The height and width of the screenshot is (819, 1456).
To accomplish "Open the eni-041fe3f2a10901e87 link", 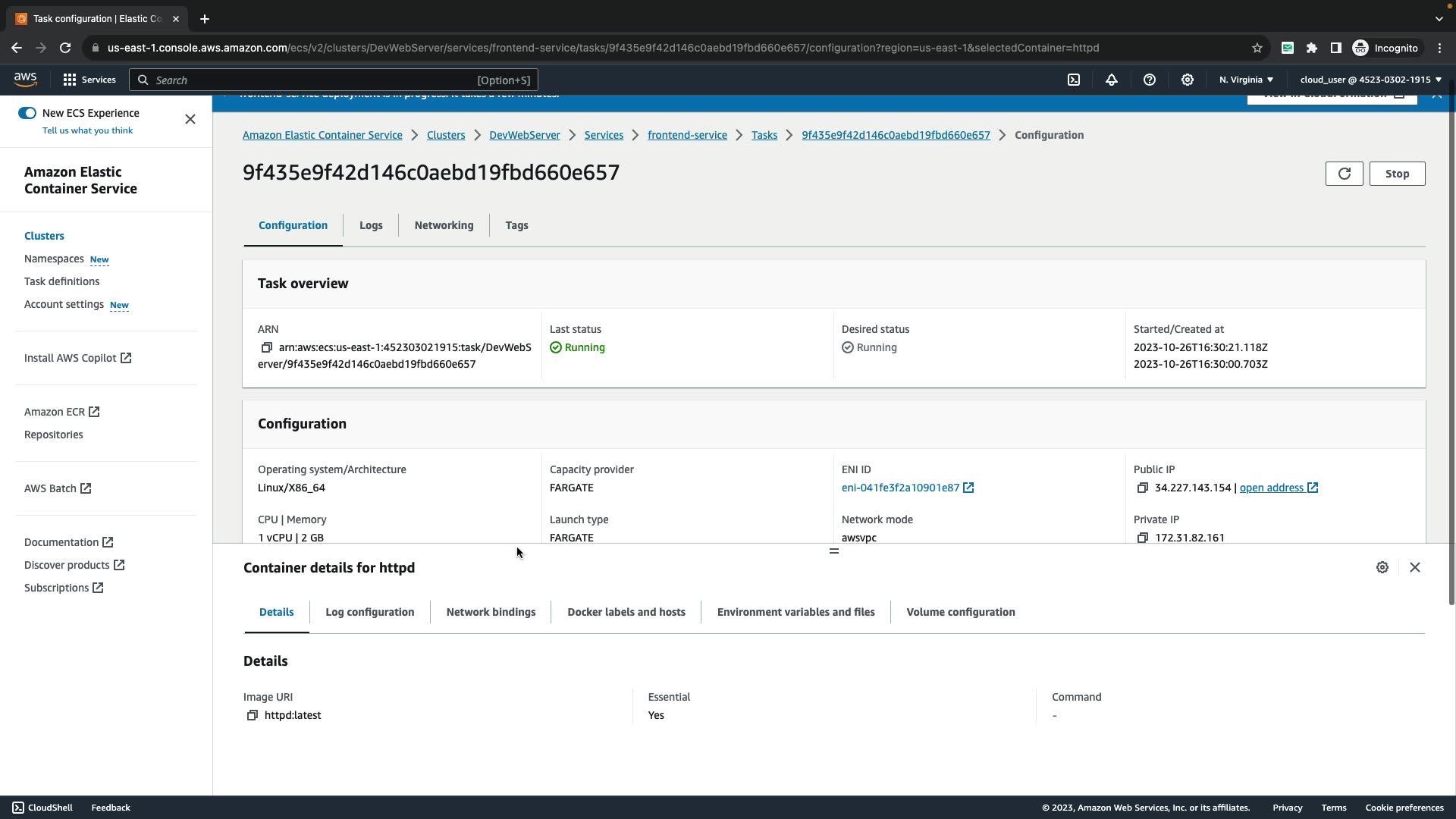I will pos(900,488).
